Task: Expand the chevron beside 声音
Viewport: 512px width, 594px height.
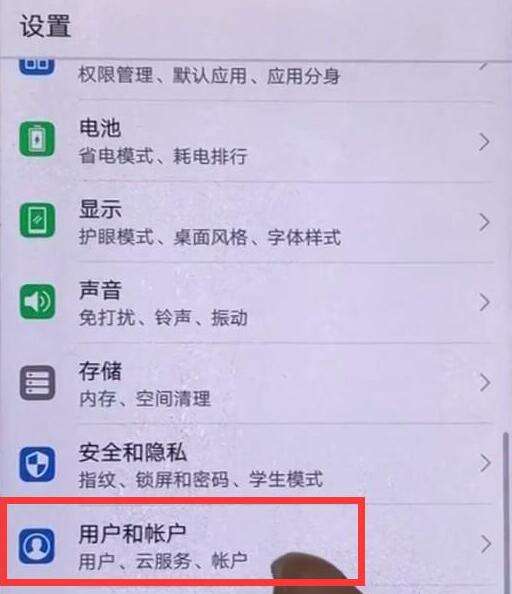Action: [x=484, y=303]
